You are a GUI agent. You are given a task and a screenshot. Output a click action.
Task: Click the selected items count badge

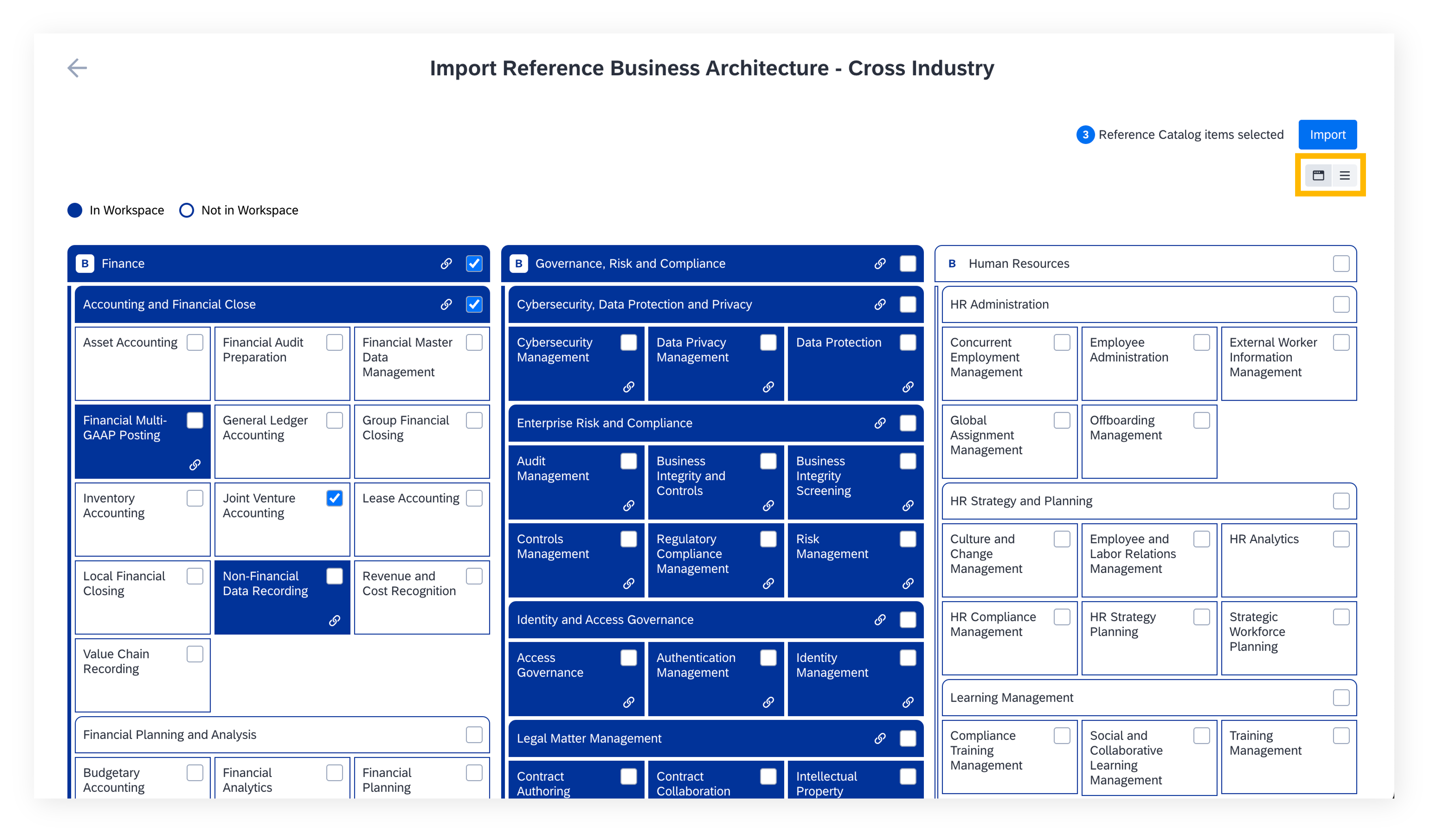[x=1085, y=134]
